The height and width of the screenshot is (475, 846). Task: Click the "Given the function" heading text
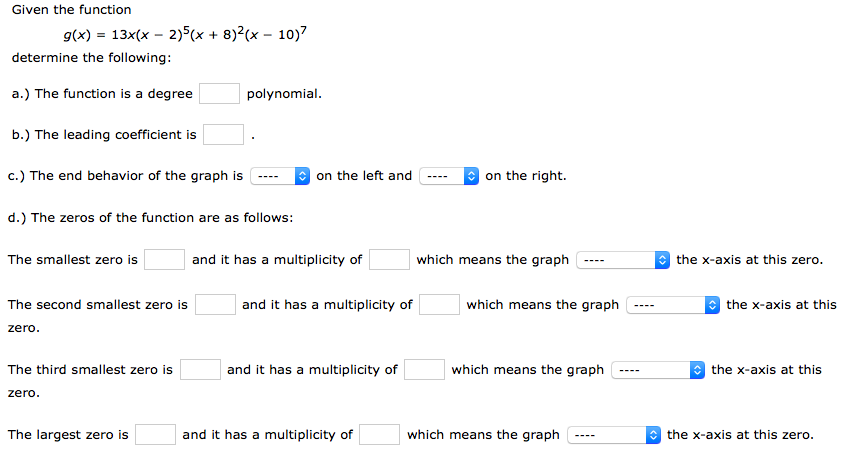pos(72,10)
